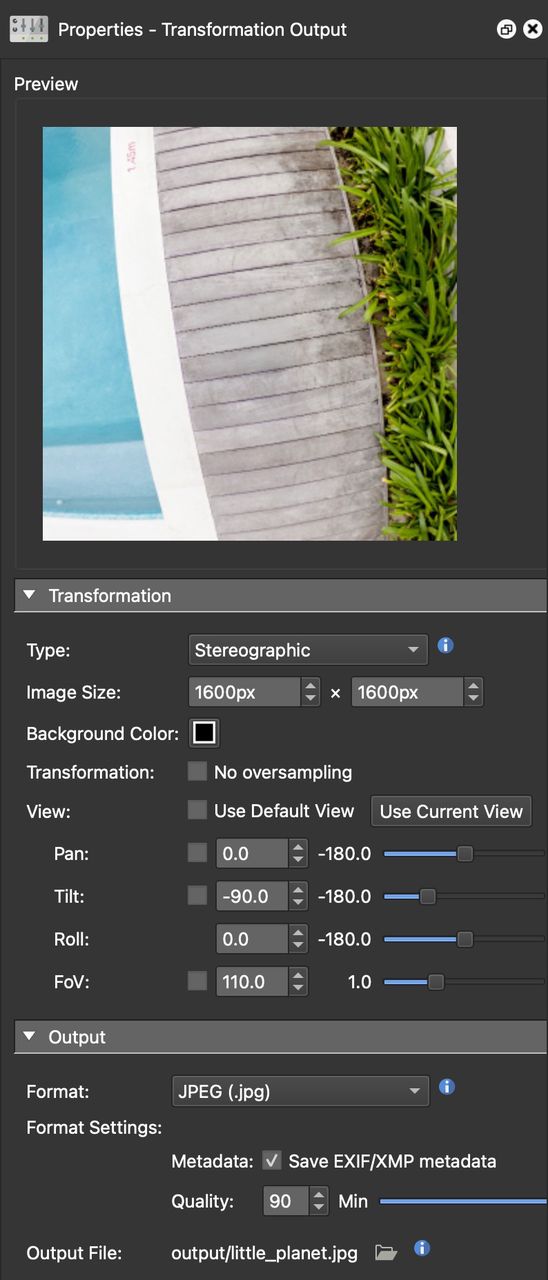Click the Quality value field
The height and width of the screenshot is (1280, 548).
(286, 1201)
